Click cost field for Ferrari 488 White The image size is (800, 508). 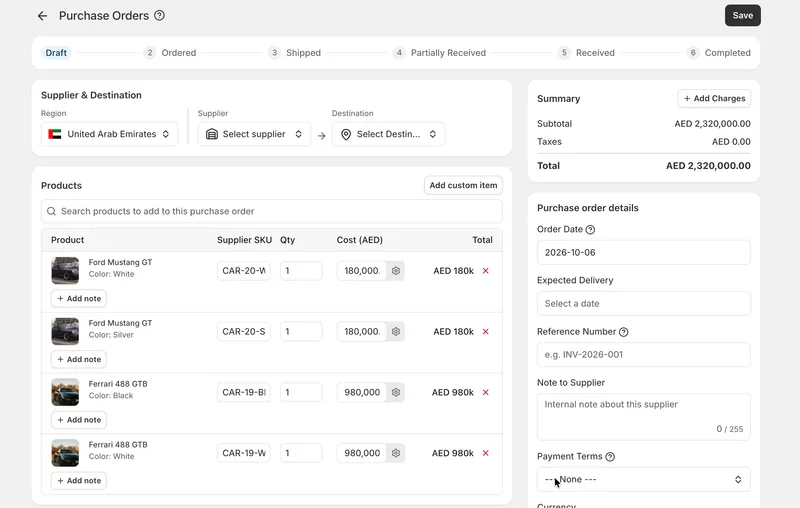pyautogui.click(x=362, y=453)
